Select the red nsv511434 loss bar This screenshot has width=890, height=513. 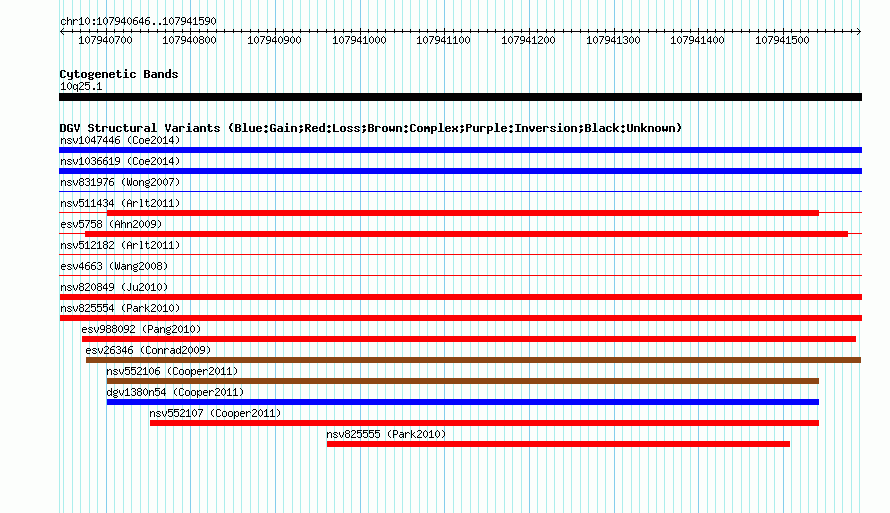[463, 213]
